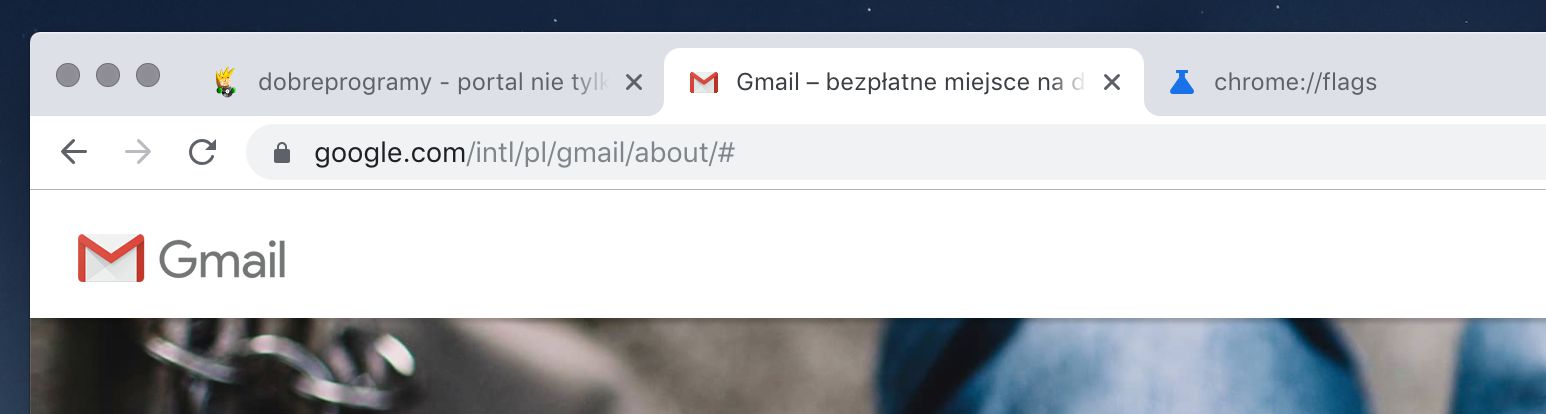Viewport: 1546px width, 414px height.
Task: Click the /intl/pl/gmail/about/# path in the URL
Action: point(601,153)
